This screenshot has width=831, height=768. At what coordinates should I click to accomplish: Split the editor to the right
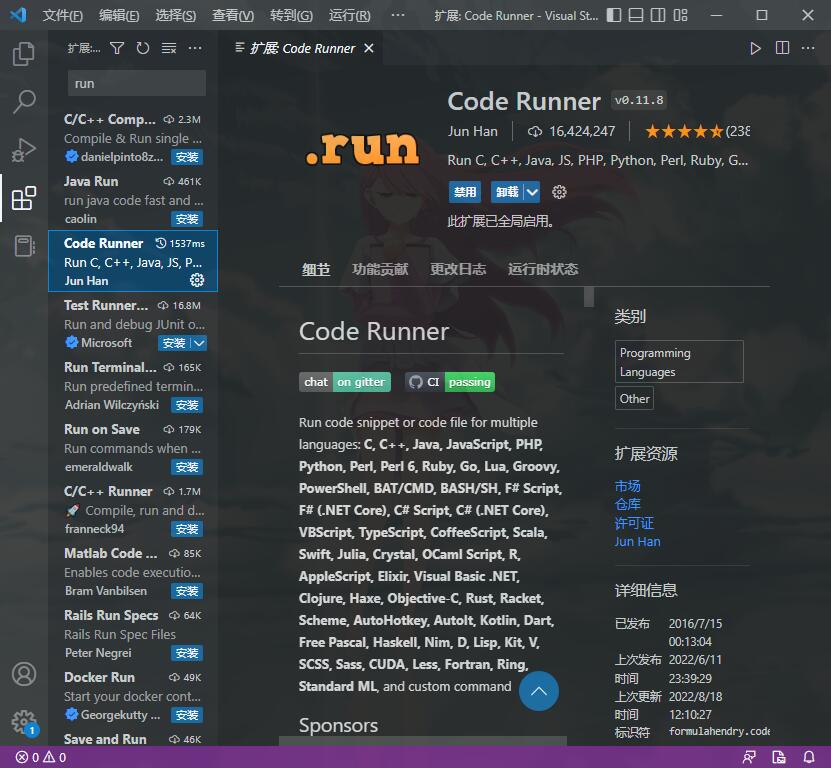[782, 48]
